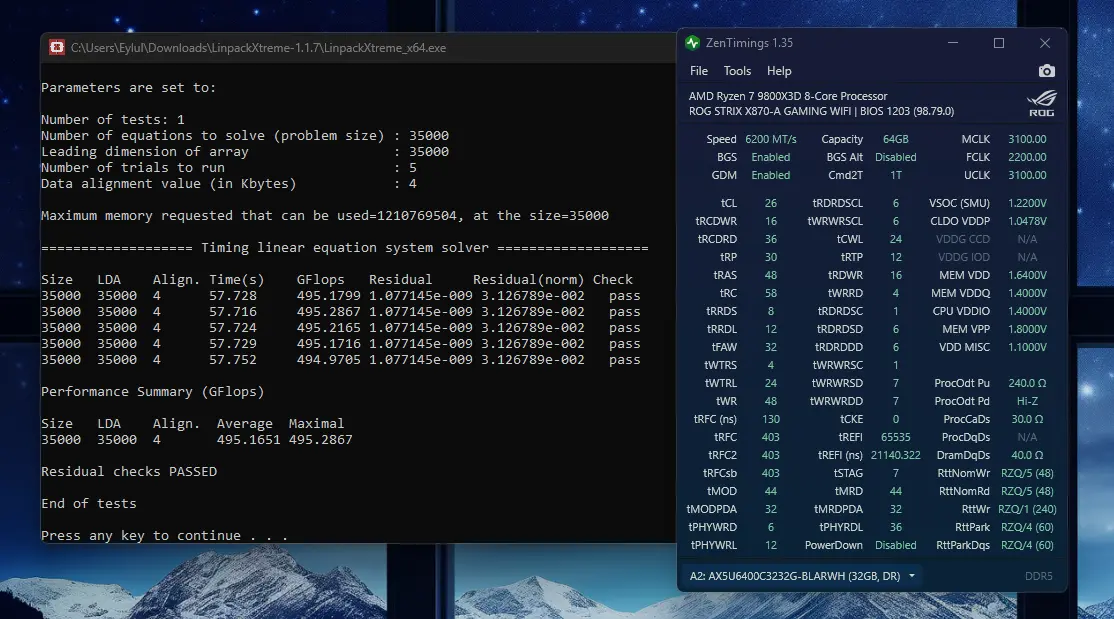1114x619 pixels.
Task: Select the MEM VPP value 1.8000V
Action: [1027, 329]
